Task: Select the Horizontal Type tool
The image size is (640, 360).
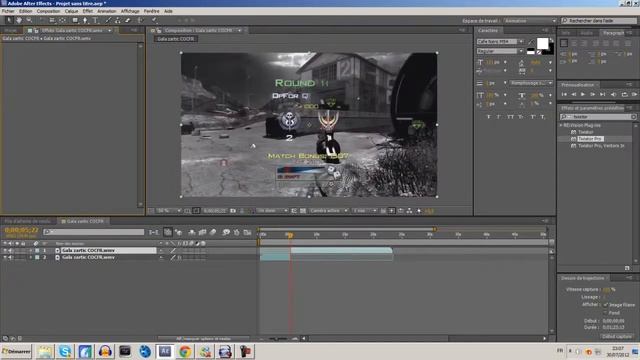Action: click(x=96, y=20)
